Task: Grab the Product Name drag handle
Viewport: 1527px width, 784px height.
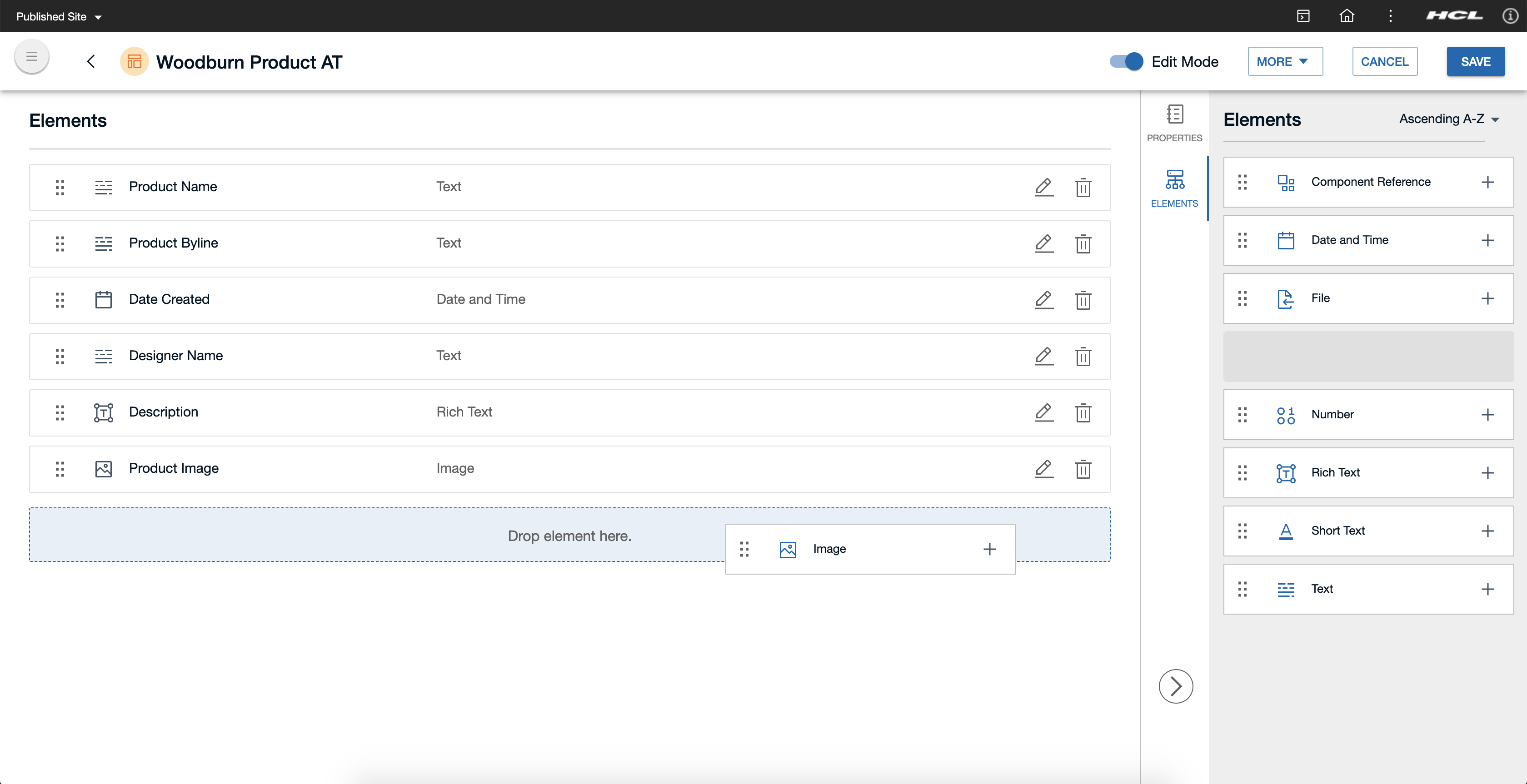Action: pyautogui.click(x=60, y=187)
